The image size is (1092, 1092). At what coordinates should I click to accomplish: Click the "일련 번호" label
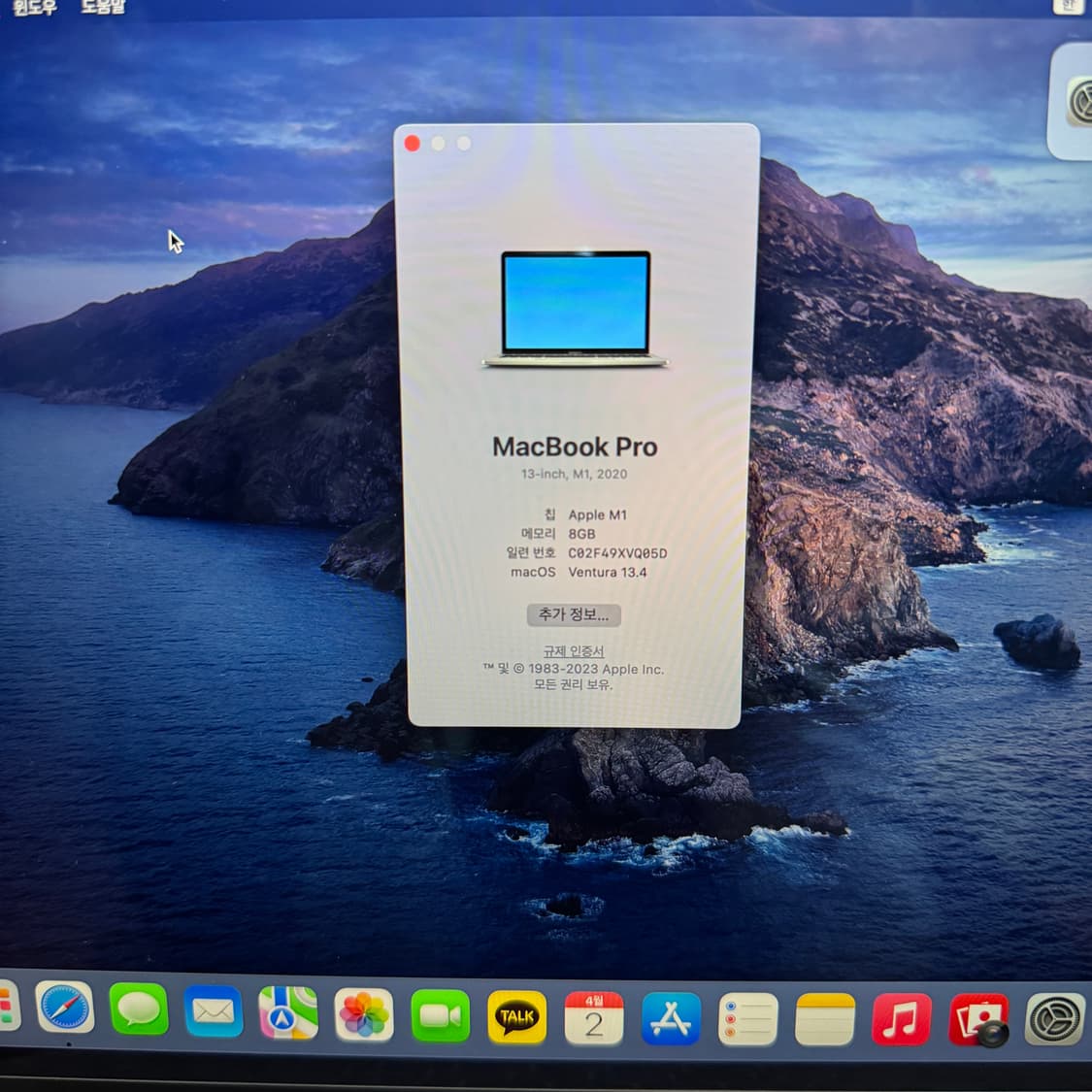click(x=531, y=553)
